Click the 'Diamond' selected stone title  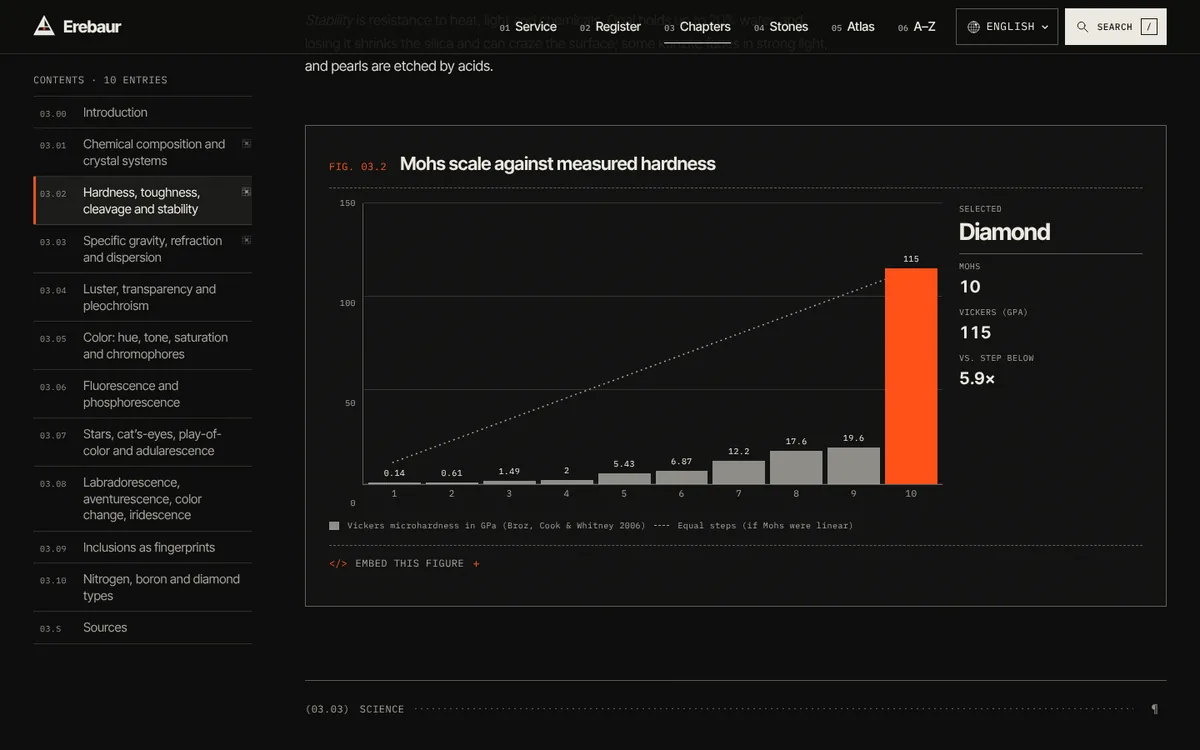click(1004, 232)
